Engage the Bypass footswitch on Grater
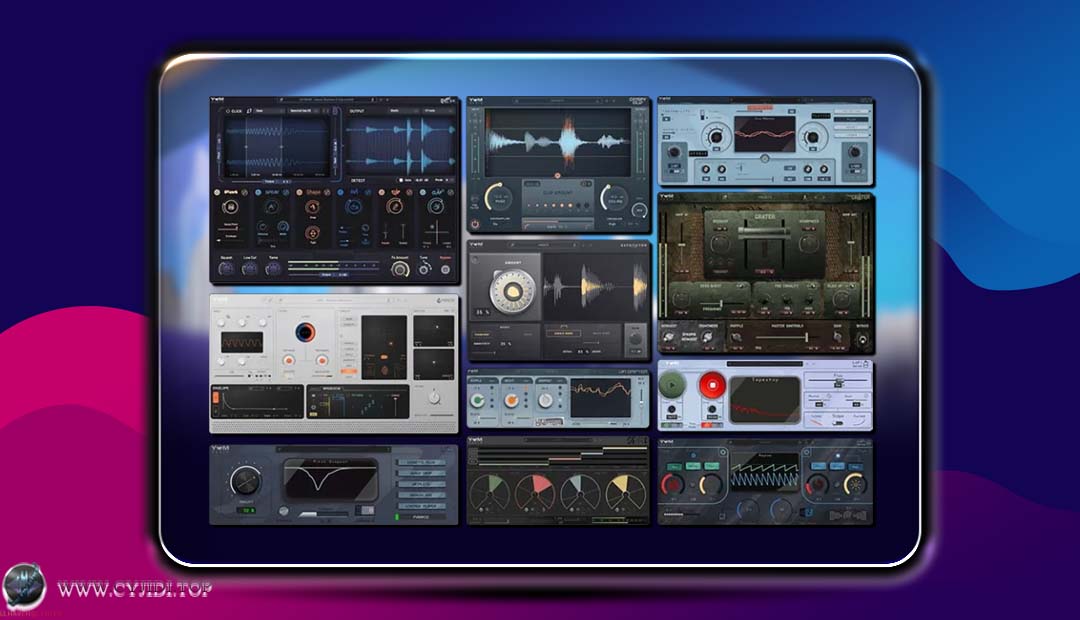 (861, 339)
